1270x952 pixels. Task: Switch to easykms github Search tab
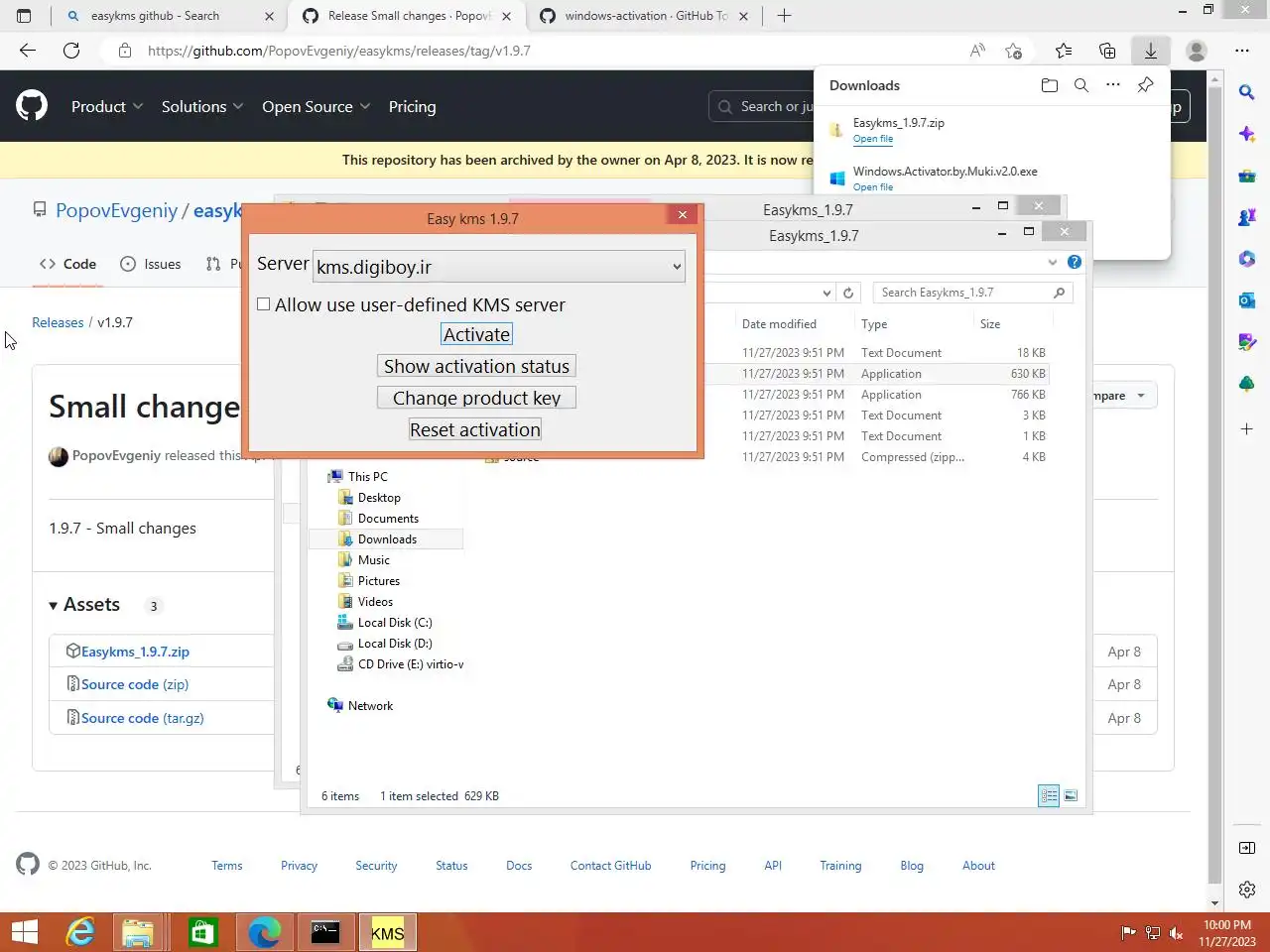(171, 16)
